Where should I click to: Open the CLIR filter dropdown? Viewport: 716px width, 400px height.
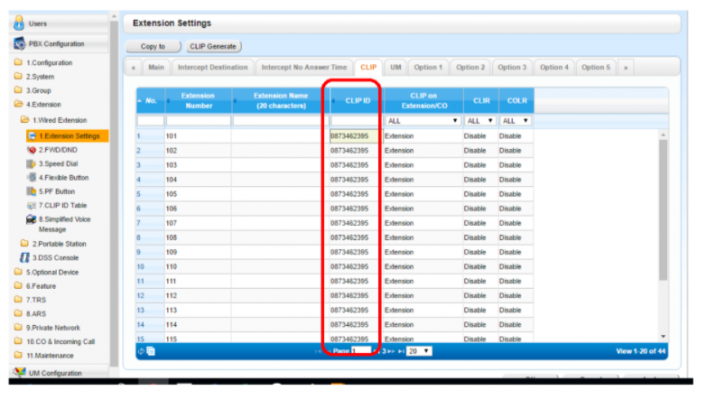point(478,120)
